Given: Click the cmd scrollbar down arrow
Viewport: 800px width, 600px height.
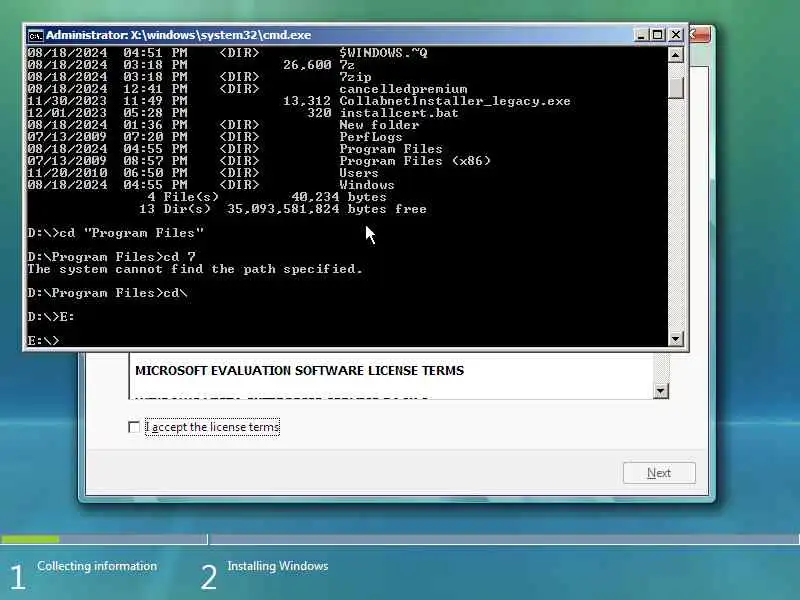Looking at the screenshot, I should pyautogui.click(x=676, y=338).
